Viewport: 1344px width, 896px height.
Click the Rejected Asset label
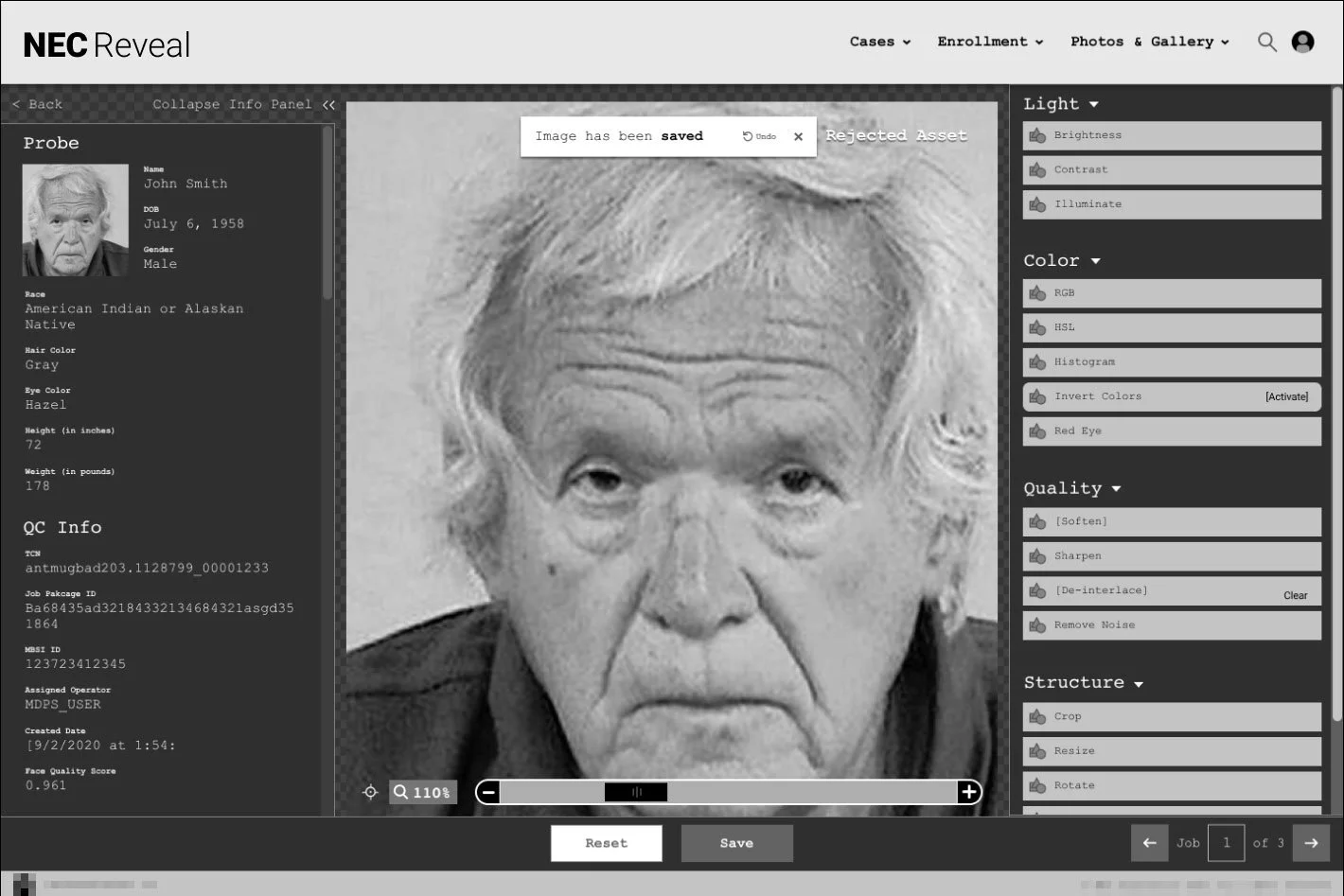(896, 135)
